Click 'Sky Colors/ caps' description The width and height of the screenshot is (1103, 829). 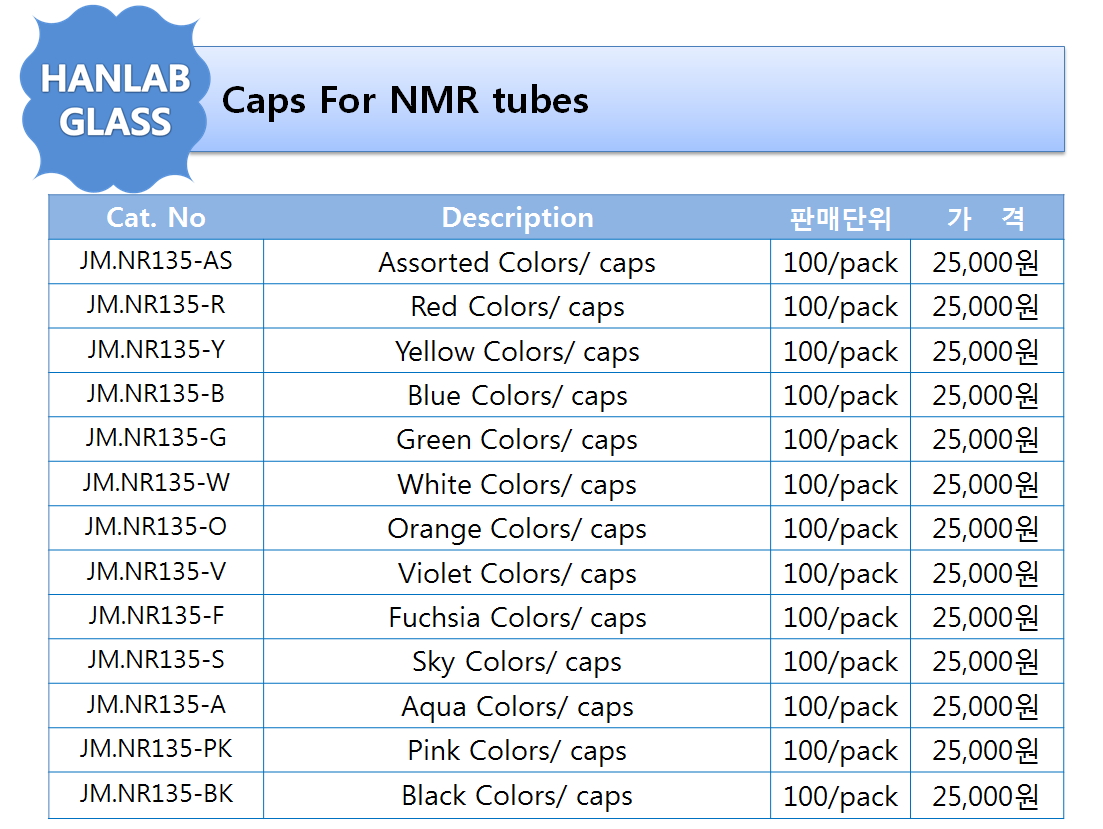coord(517,662)
